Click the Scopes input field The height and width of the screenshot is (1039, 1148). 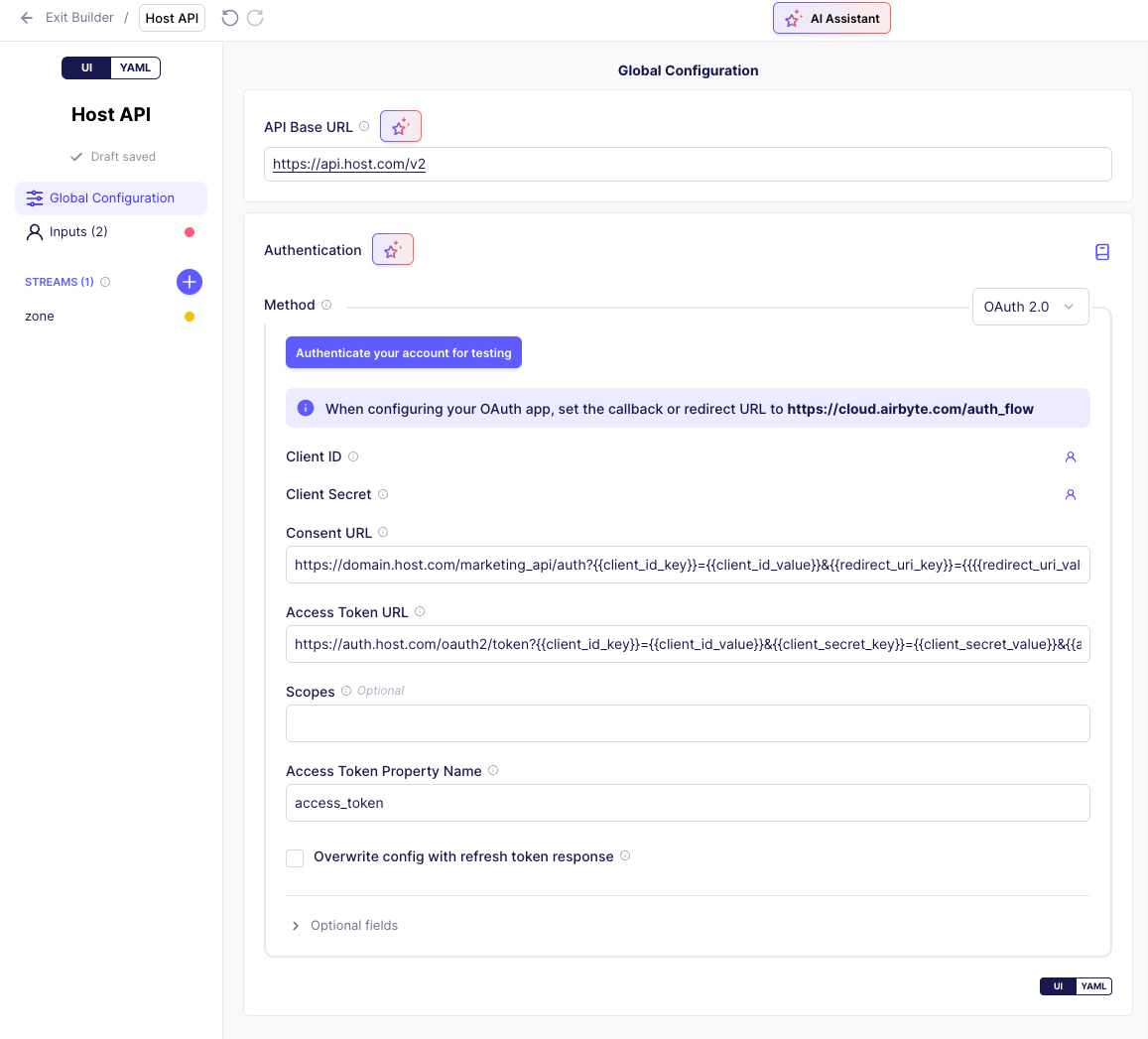[688, 723]
